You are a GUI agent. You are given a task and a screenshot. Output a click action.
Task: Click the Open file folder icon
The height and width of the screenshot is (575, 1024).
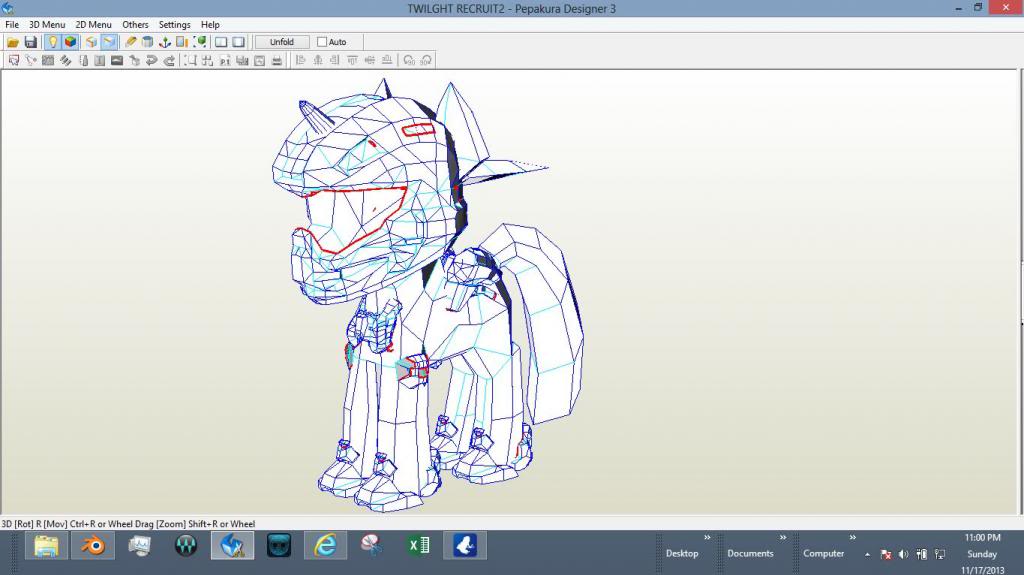(x=12, y=42)
